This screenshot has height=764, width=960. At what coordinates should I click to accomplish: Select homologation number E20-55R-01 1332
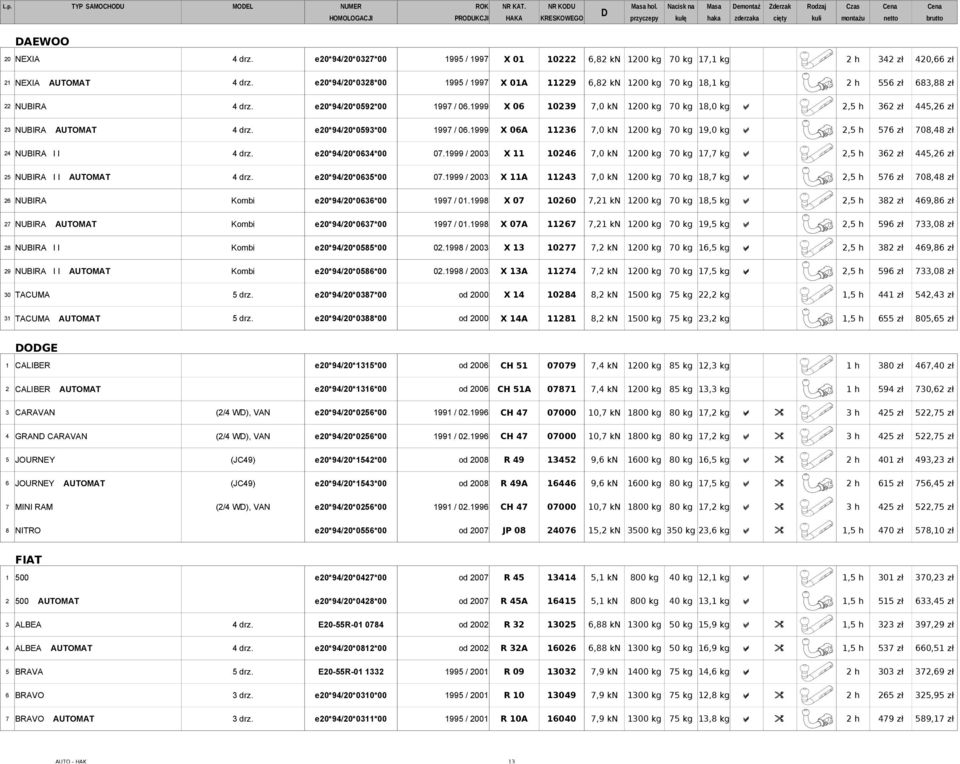[351, 672]
